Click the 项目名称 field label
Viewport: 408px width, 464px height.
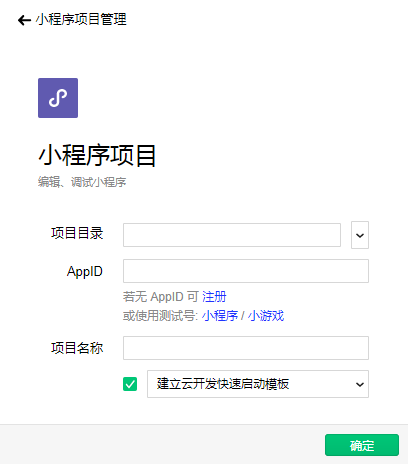(x=77, y=348)
